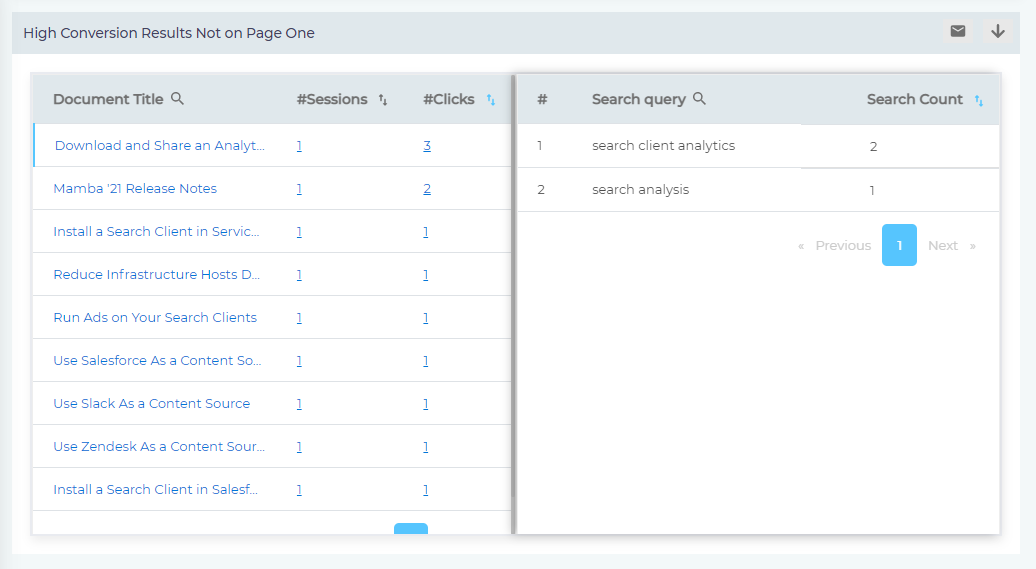
Task: Select 'search client analytics' query row
Action: (663, 146)
